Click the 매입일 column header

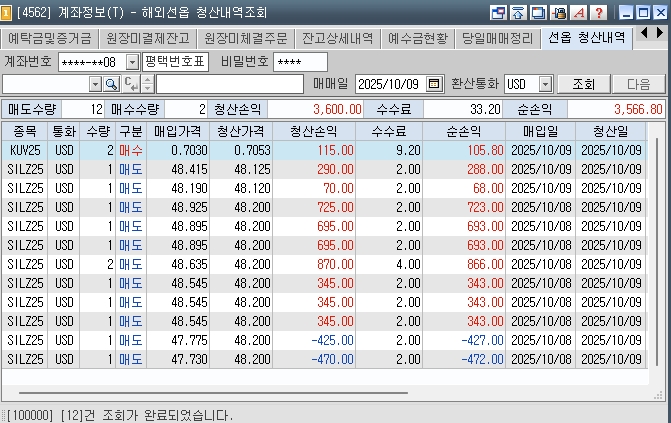pos(540,131)
